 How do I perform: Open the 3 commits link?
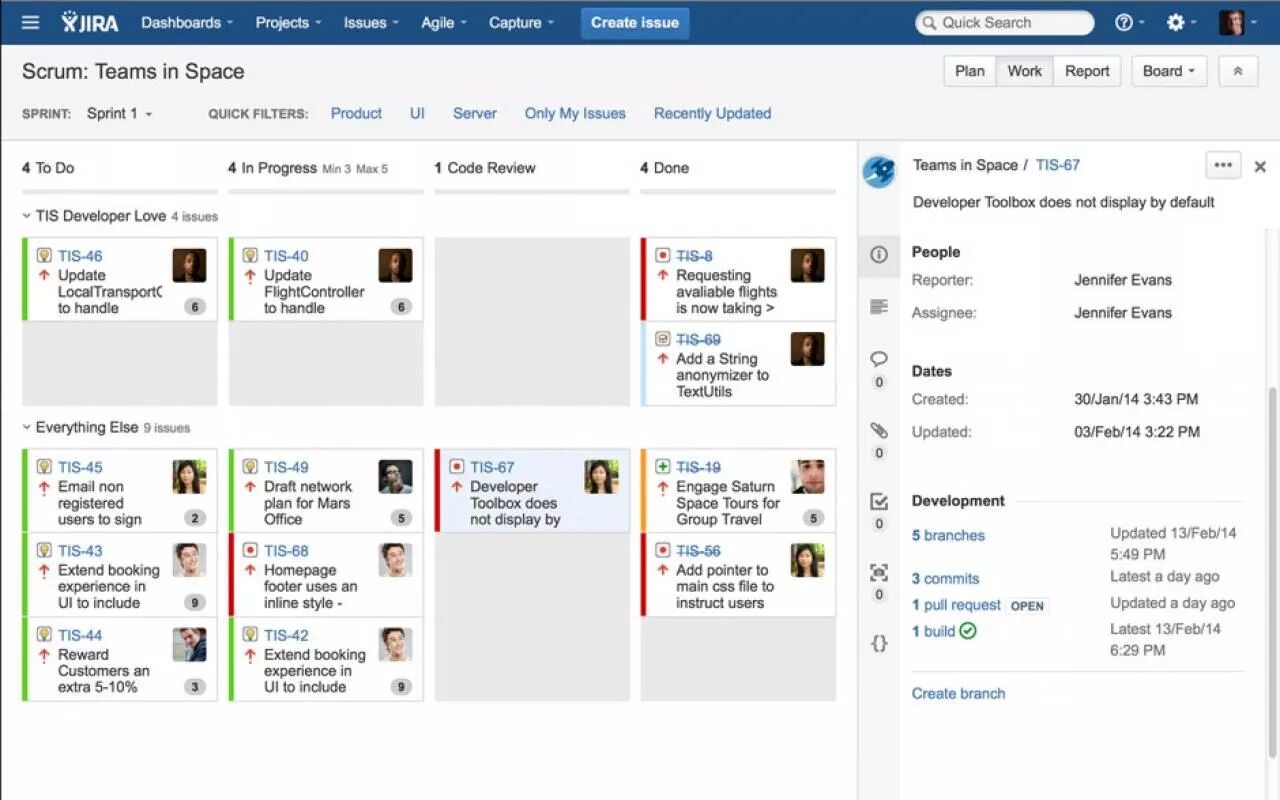coord(945,578)
